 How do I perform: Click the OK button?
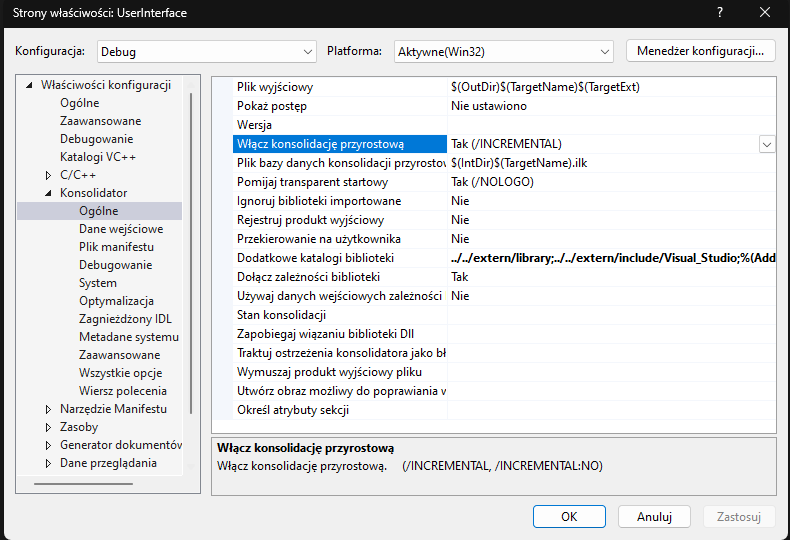click(569, 517)
